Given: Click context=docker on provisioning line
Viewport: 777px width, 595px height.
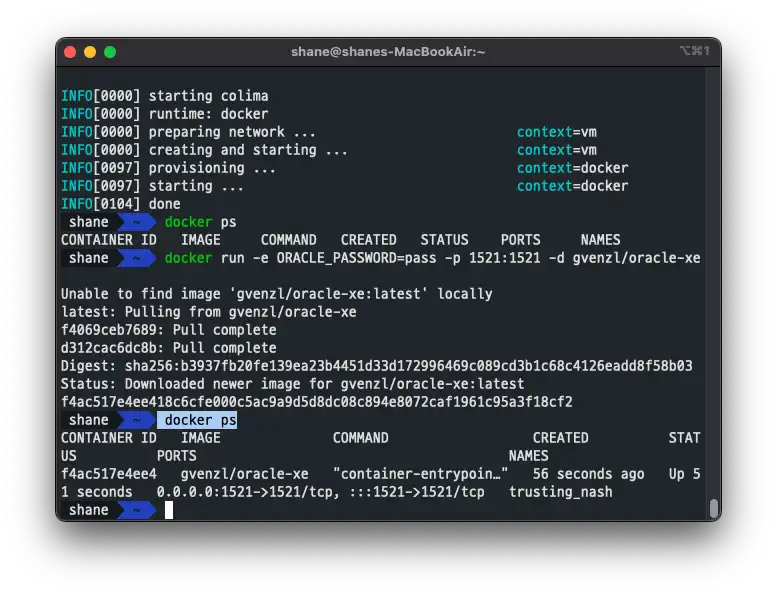Looking at the screenshot, I should coord(573,168).
